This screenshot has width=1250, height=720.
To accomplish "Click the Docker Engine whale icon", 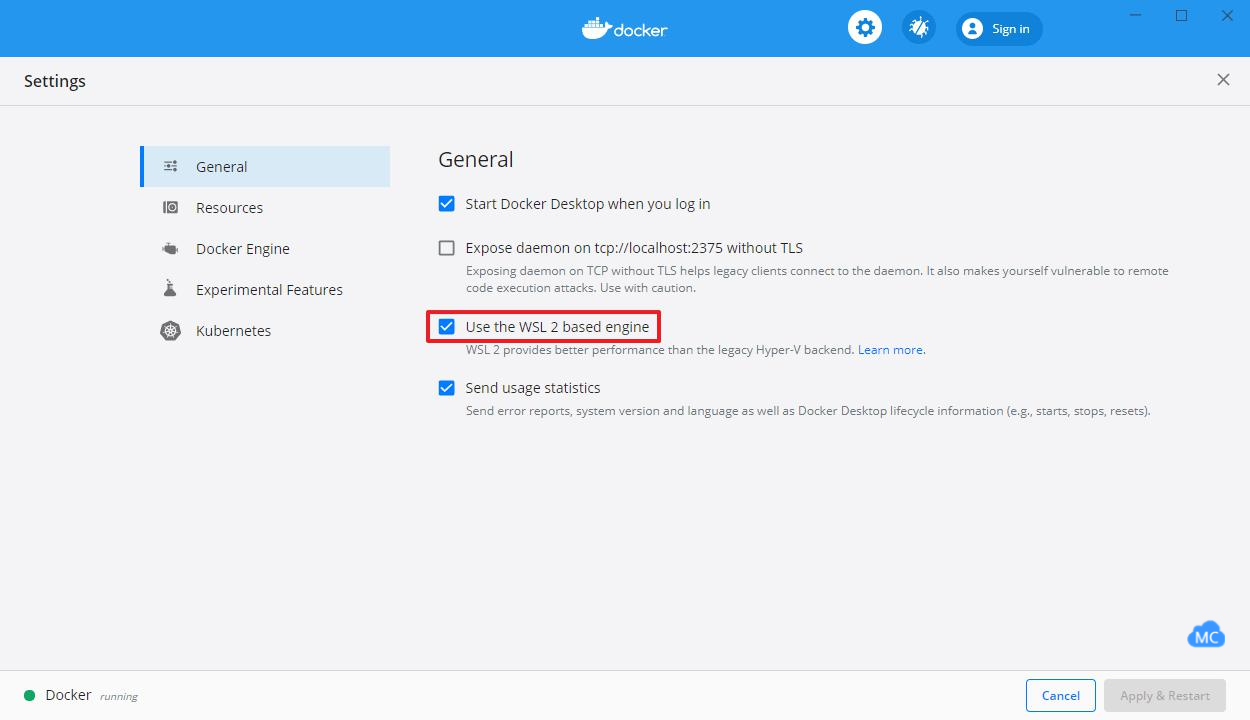I will point(170,248).
